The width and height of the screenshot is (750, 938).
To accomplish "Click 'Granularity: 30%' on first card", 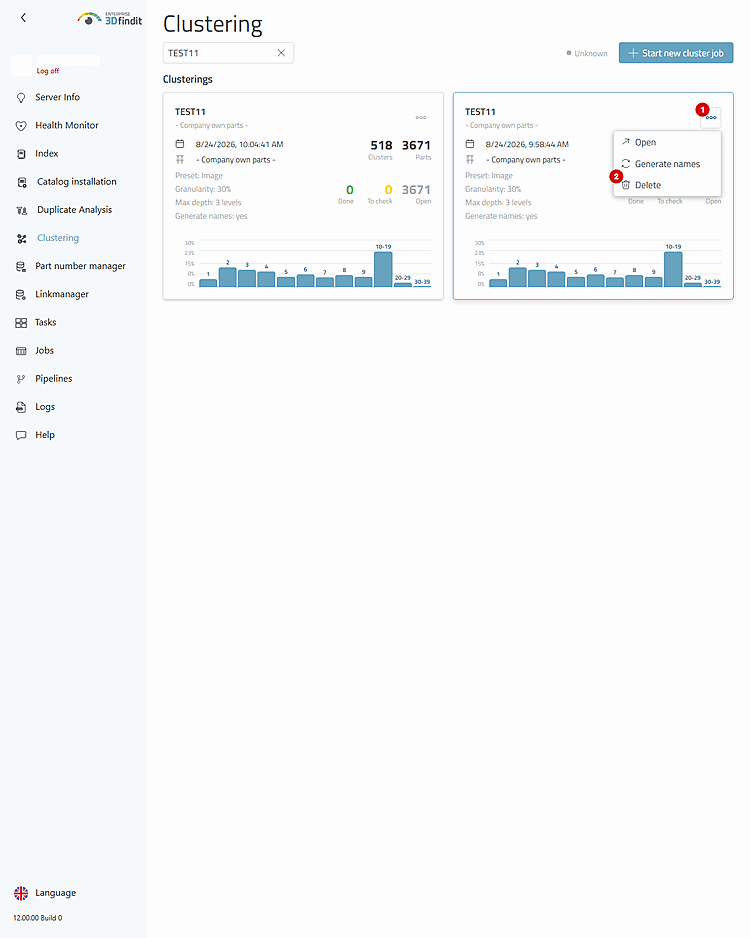I will (203, 189).
